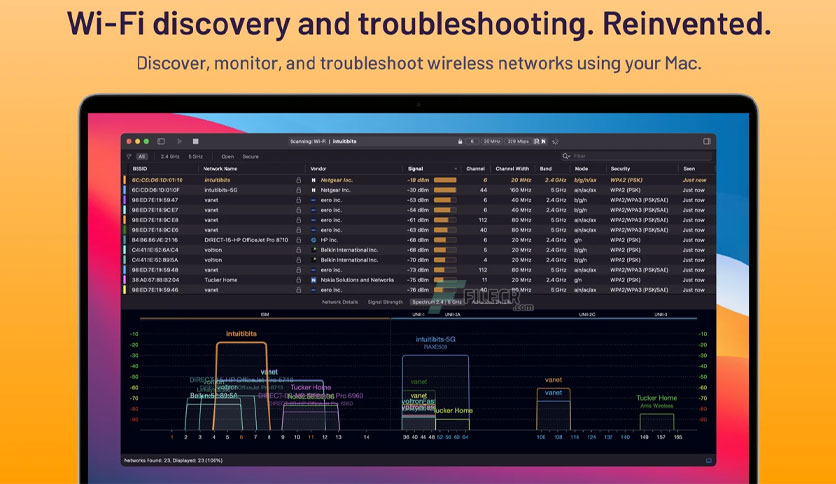Stop the Wi-Fi scan with the square button
This screenshot has width=836, height=484.
pyautogui.click(x=196, y=141)
